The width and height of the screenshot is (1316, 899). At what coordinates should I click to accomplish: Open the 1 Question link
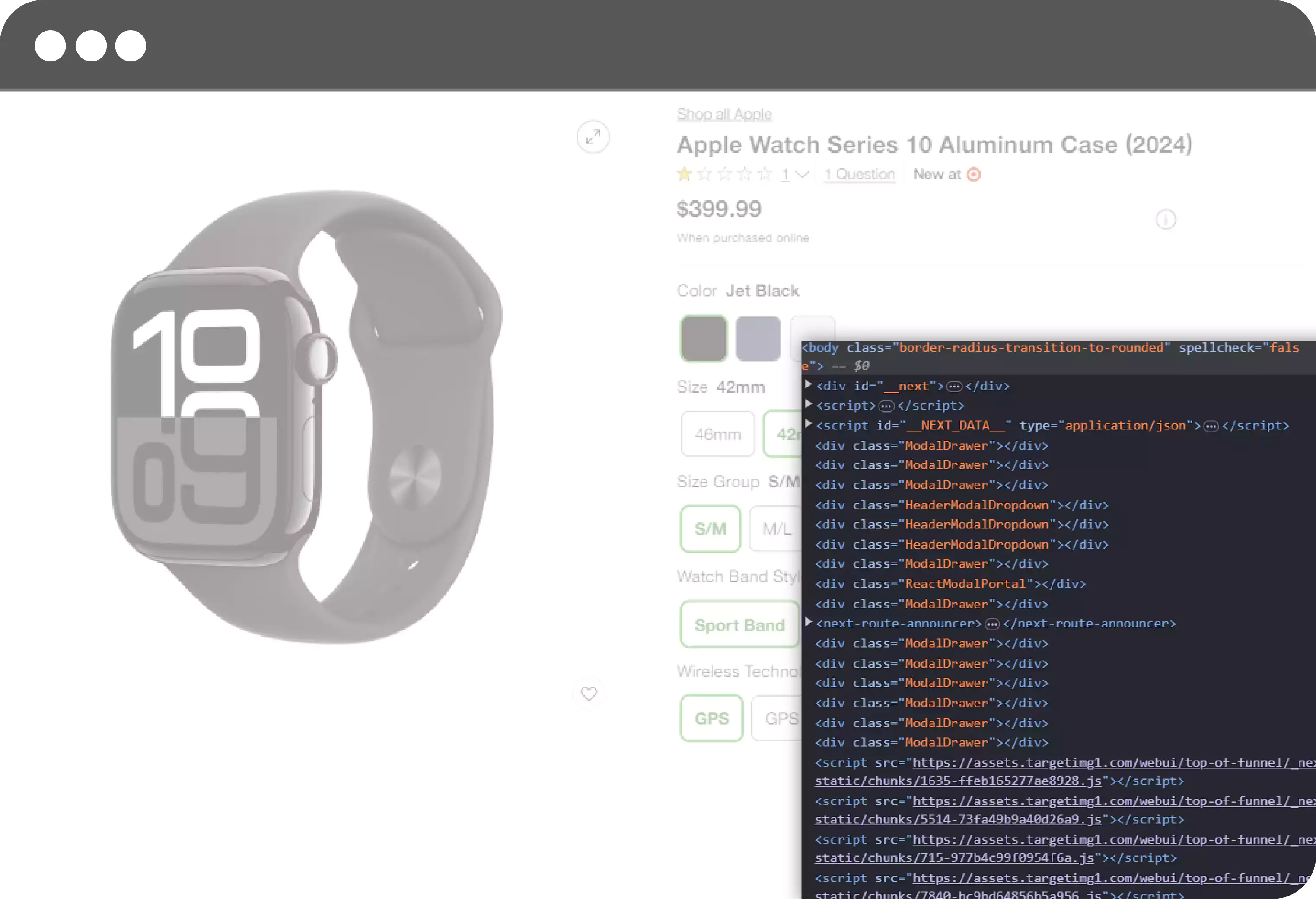tap(859, 174)
